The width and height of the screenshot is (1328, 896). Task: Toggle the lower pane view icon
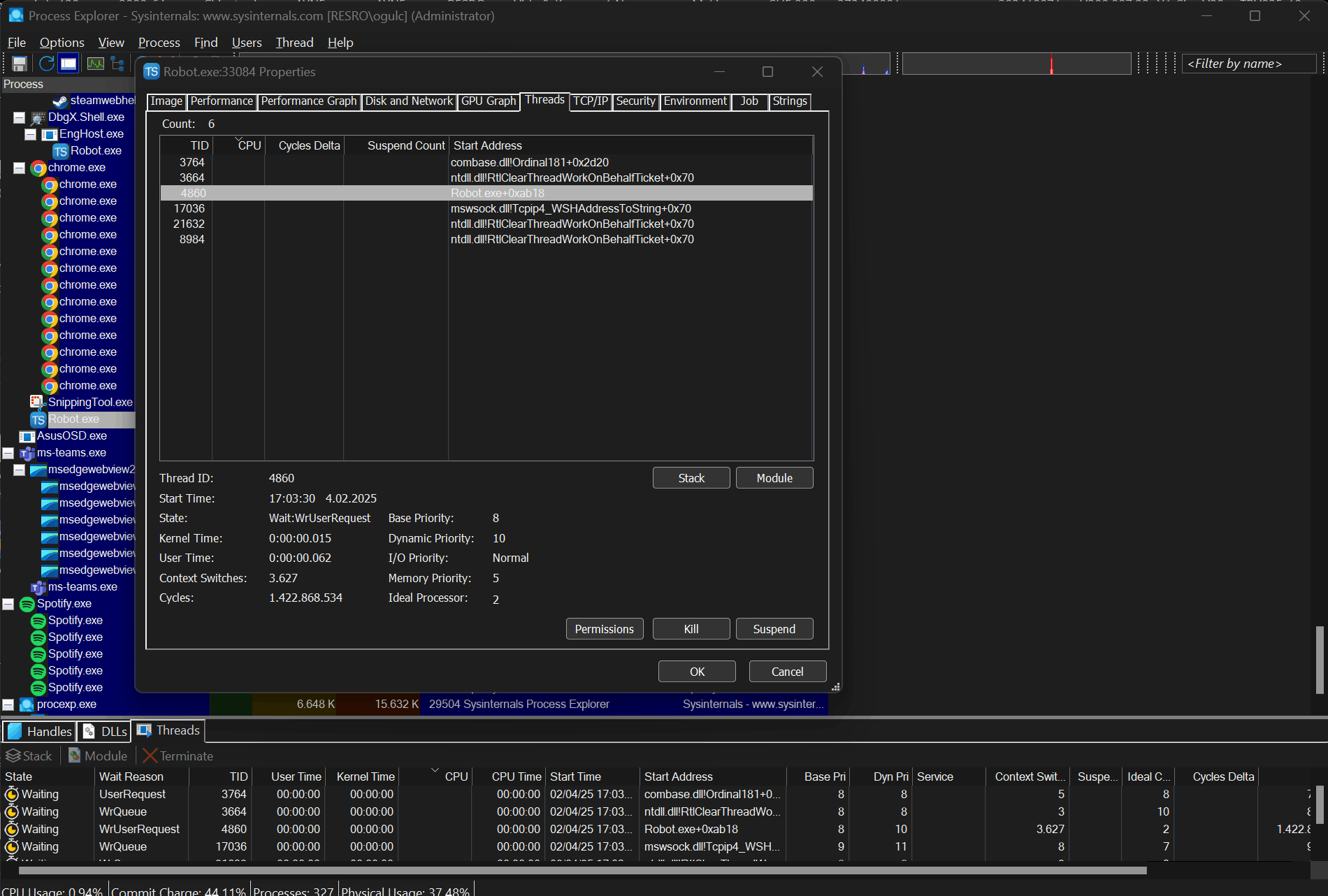point(68,64)
